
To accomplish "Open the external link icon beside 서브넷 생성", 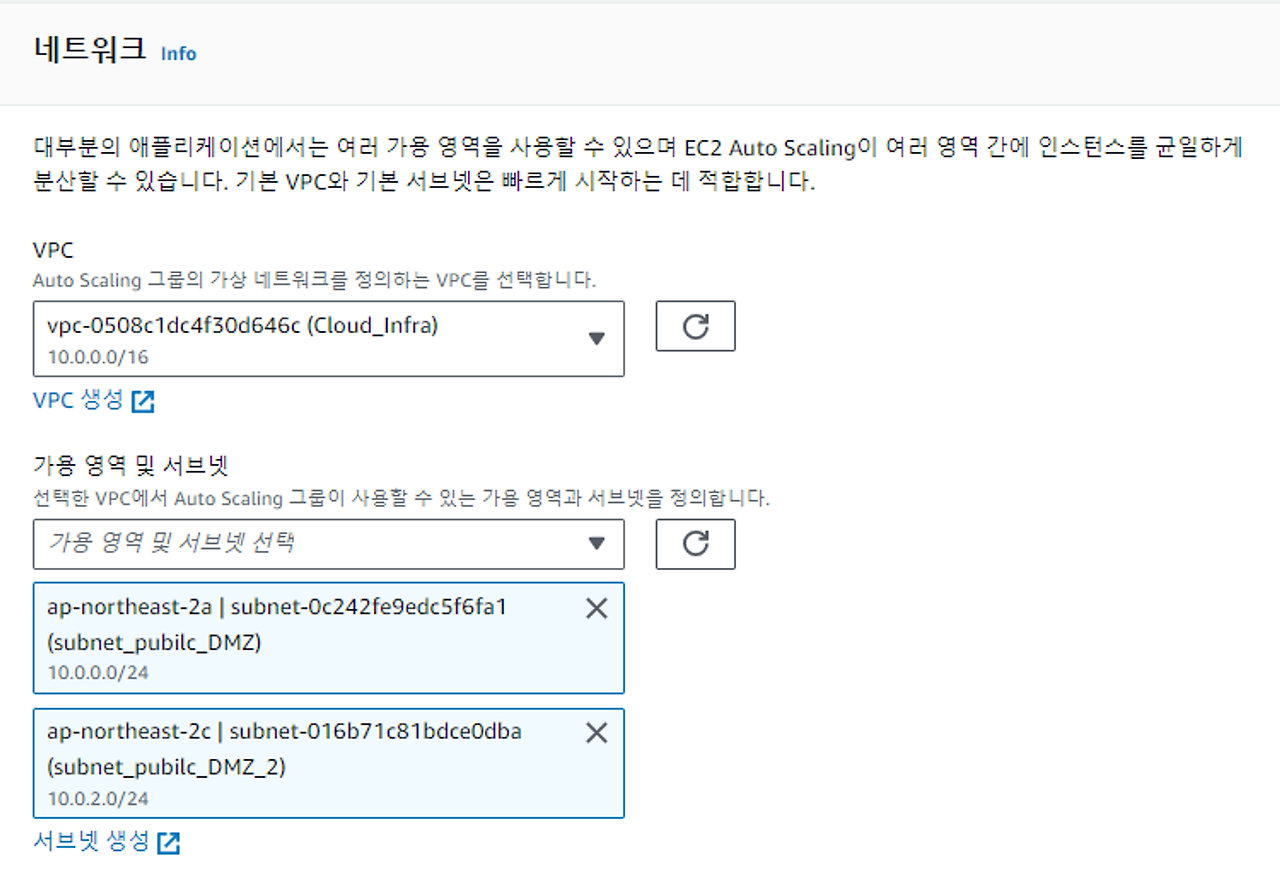I will click(169, 843).
